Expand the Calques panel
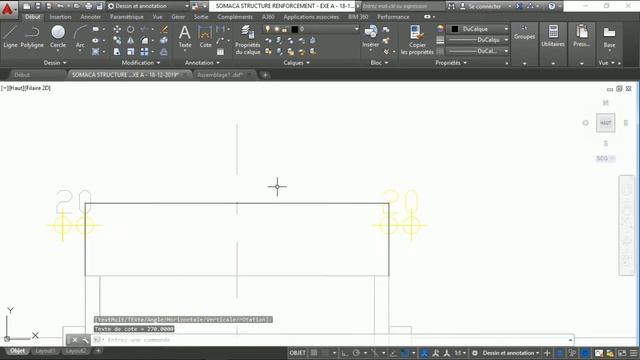This screenshot has width=640, height=360. pyautogui.click(x=296, y=62)
